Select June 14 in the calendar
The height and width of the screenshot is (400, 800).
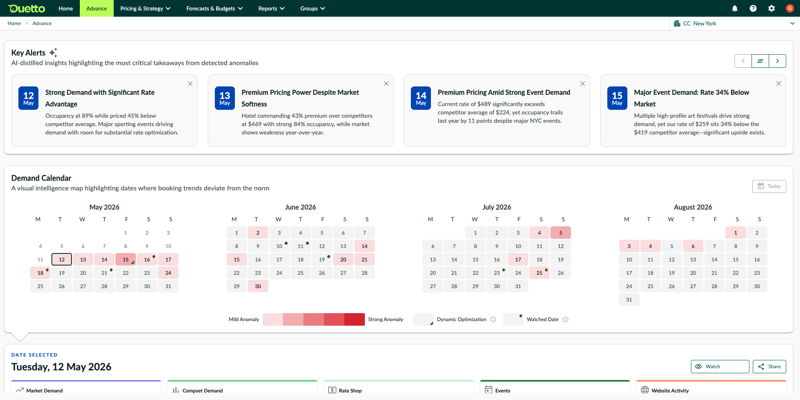click(x=364, y=246)
